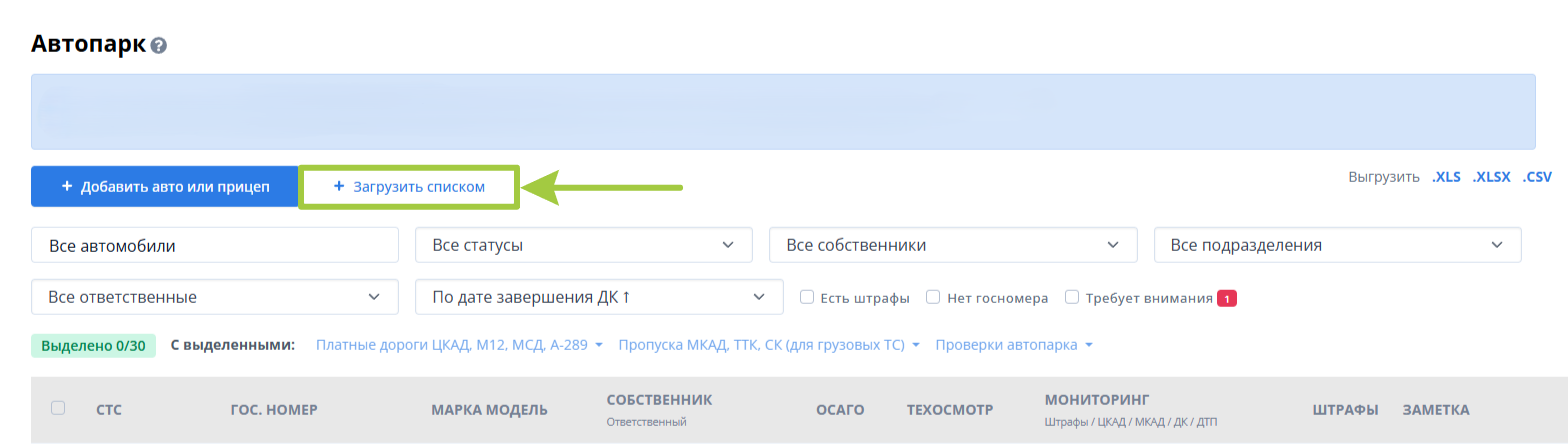Expand the Проверки автопарка menu
The image size is (1568, 446).
pyautogui.click(x=1014, y=345)
